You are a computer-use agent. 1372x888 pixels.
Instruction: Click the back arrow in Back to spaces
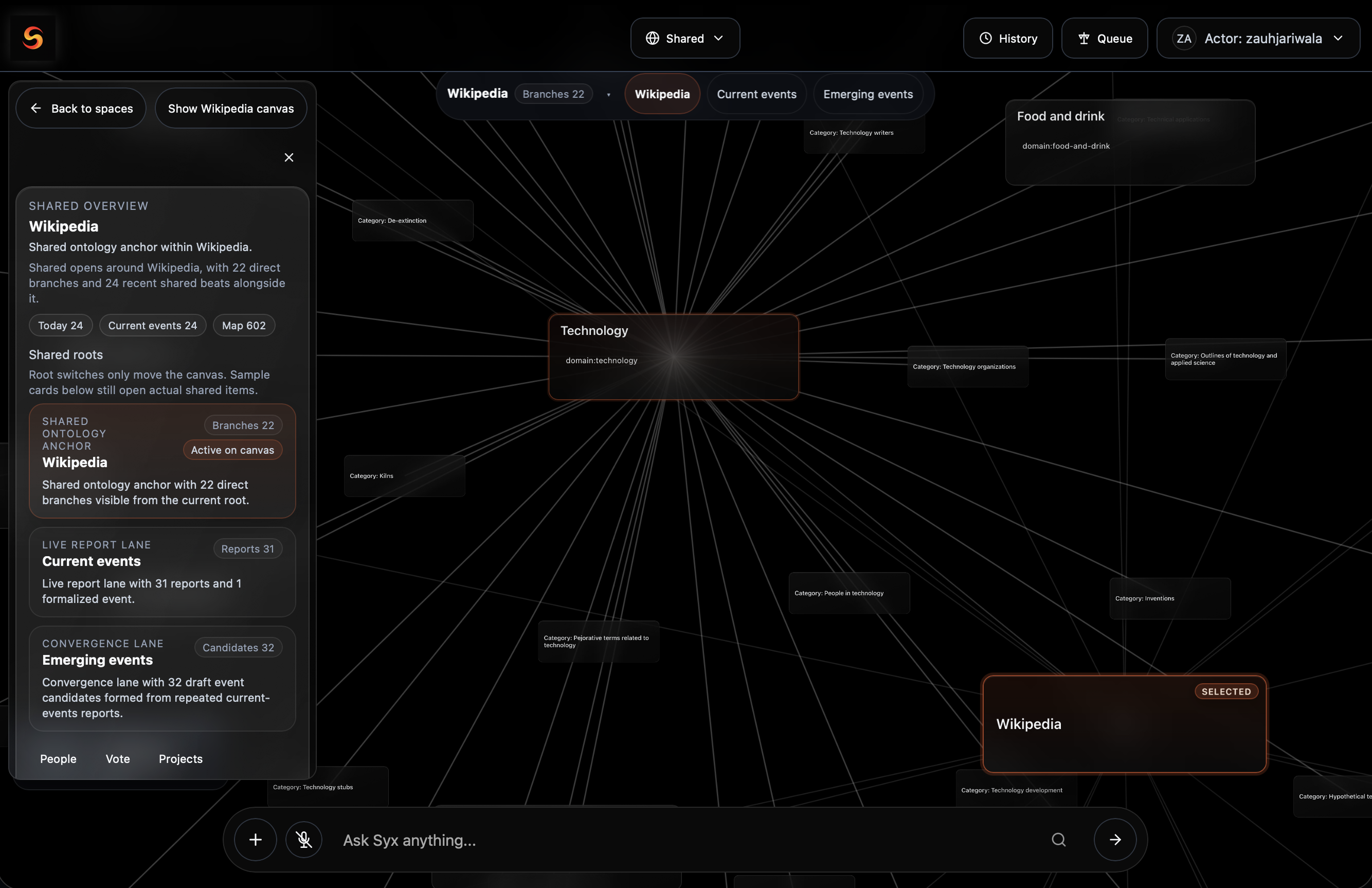pyautogui.click(x=35, y=108)
